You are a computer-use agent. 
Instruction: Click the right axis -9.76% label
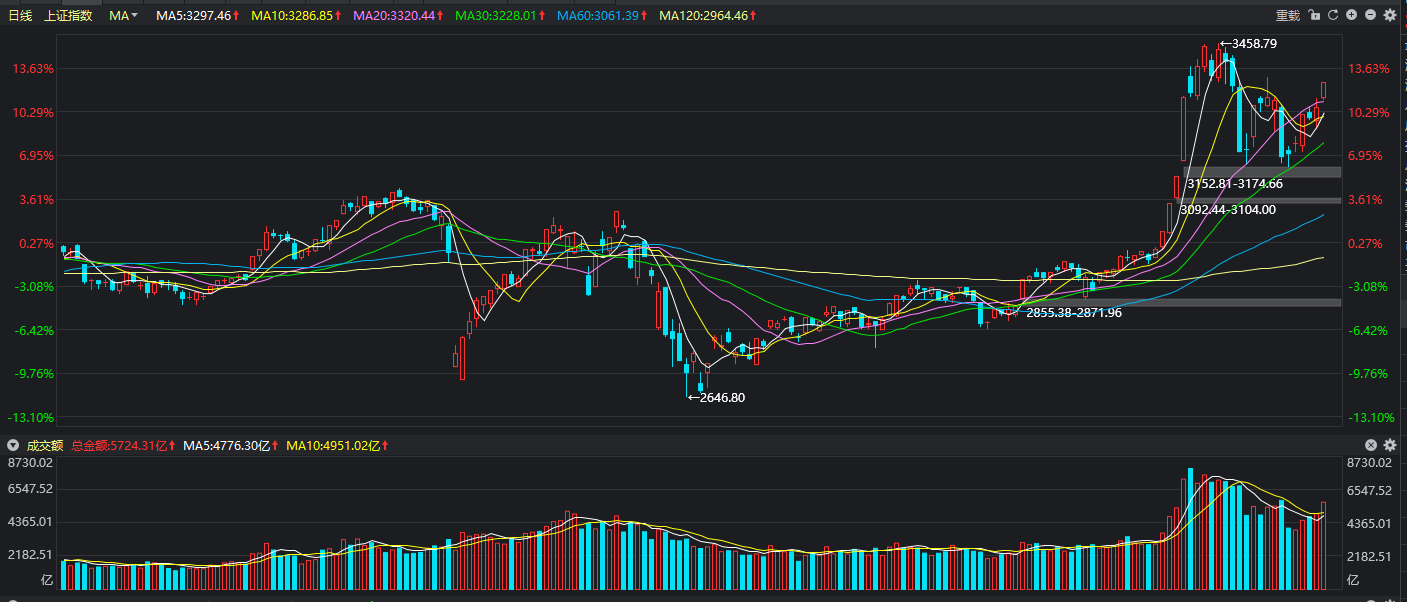[1369, 374]
